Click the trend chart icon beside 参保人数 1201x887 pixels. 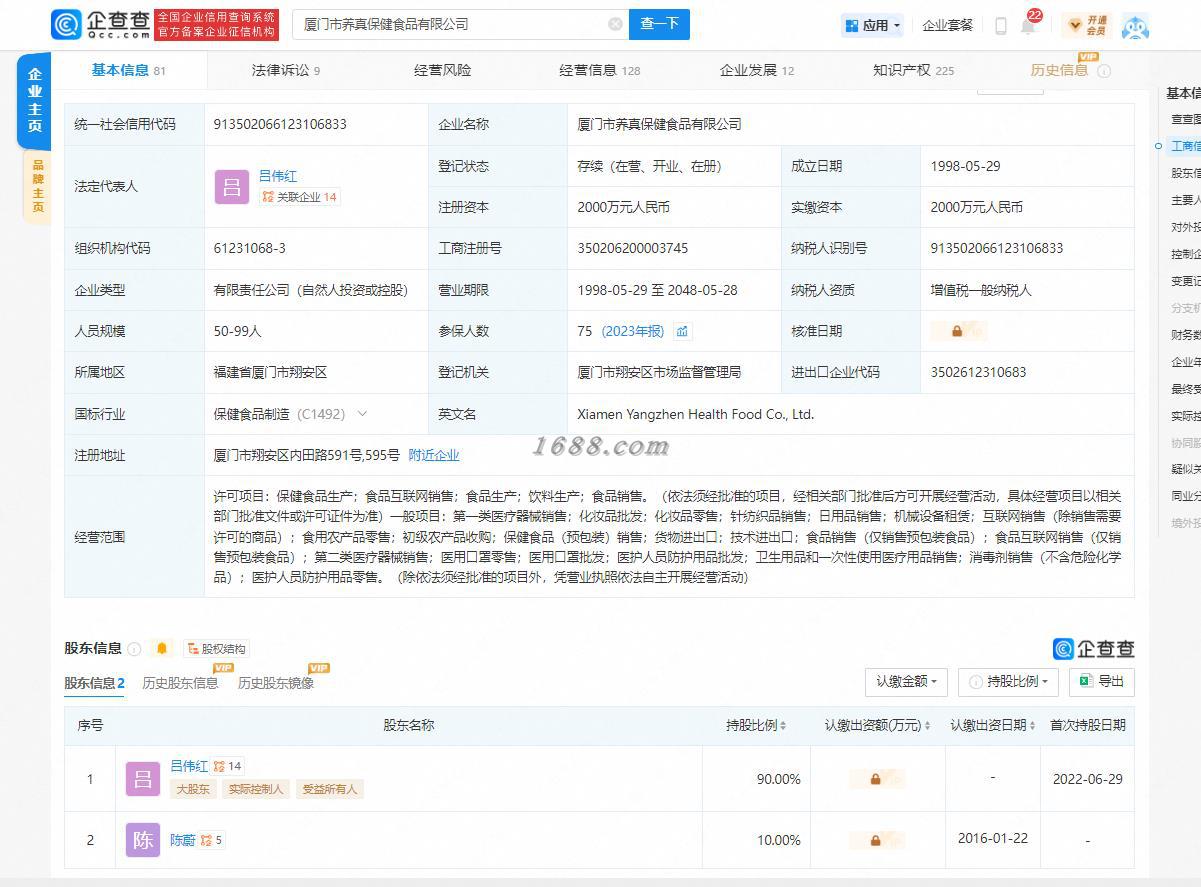coord(682,331)
